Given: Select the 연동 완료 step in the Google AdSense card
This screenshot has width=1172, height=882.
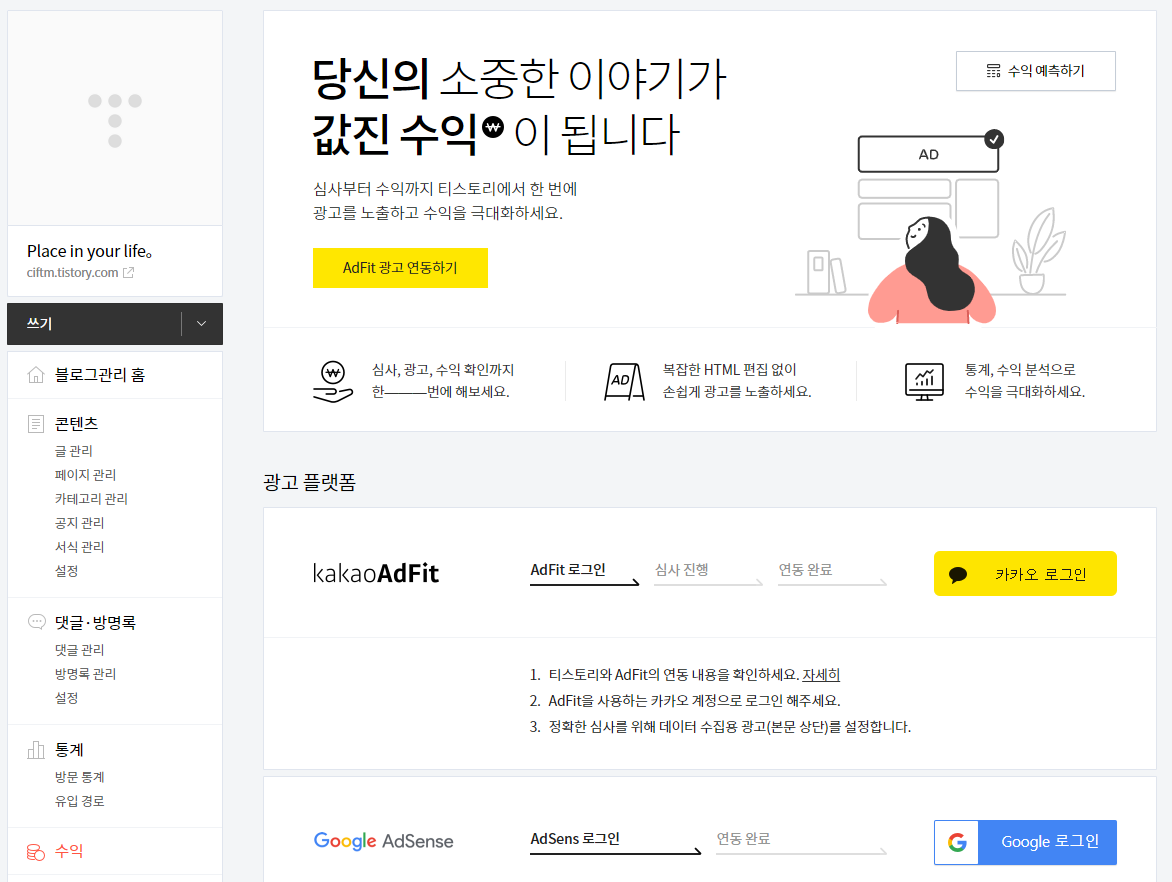Looking at the screenshot, I should pos(801,842).
